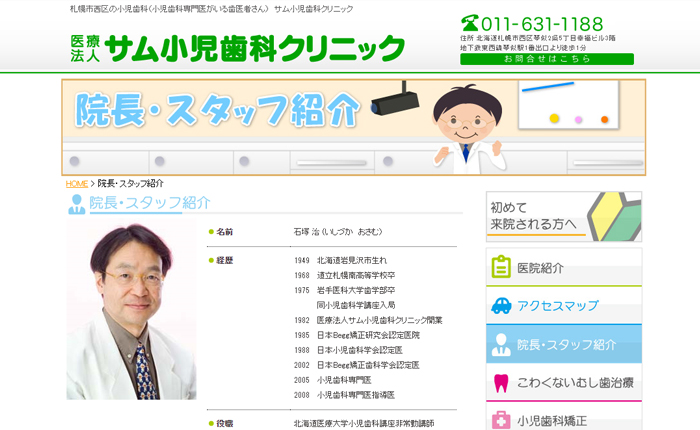Click the beginner leaf mark in 初めて来院 banner

[x=612, y=216]
